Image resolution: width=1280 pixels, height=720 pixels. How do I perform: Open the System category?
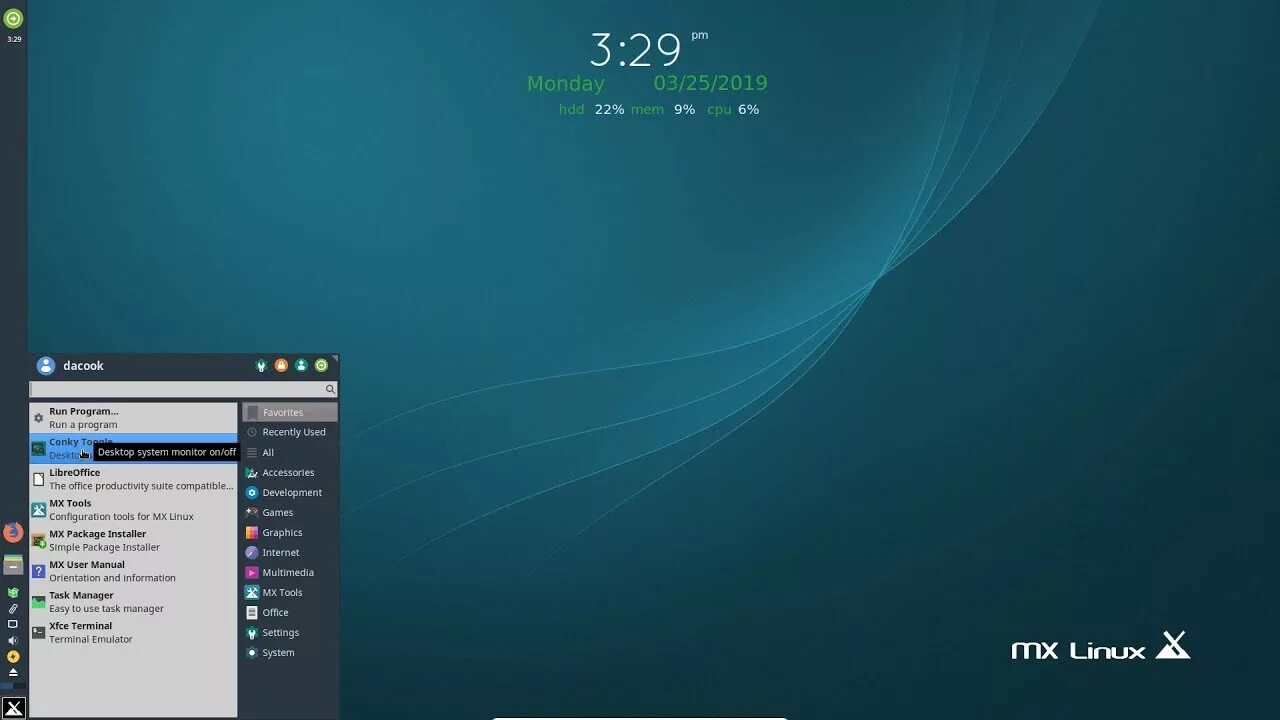click(290, 652)
